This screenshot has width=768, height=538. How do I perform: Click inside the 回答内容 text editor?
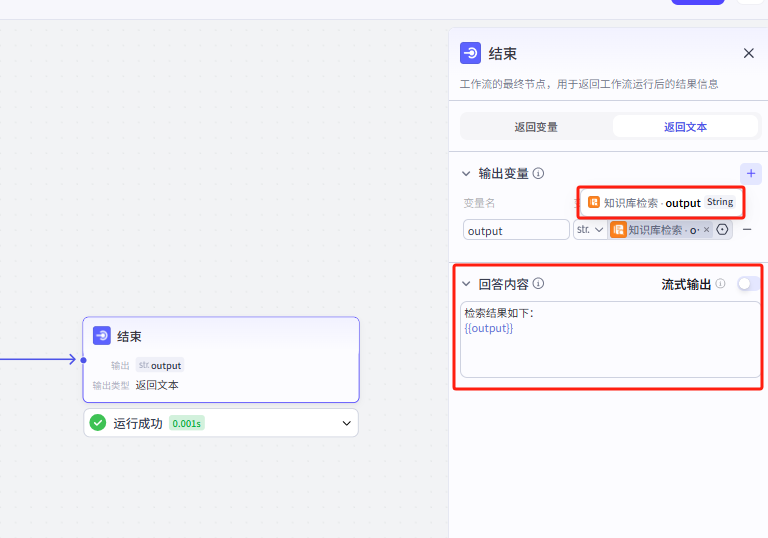pyautogui.click(x=610, y=350)
